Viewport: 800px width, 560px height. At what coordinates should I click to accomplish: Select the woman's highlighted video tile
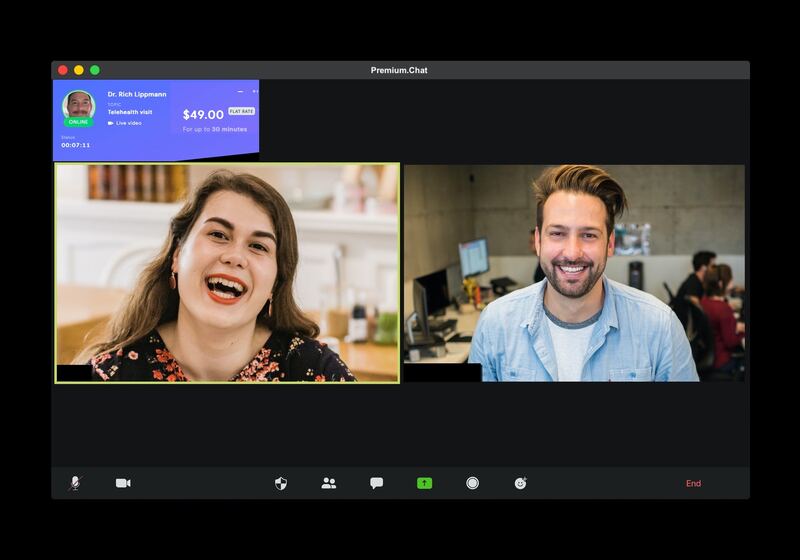coord(227,273)
